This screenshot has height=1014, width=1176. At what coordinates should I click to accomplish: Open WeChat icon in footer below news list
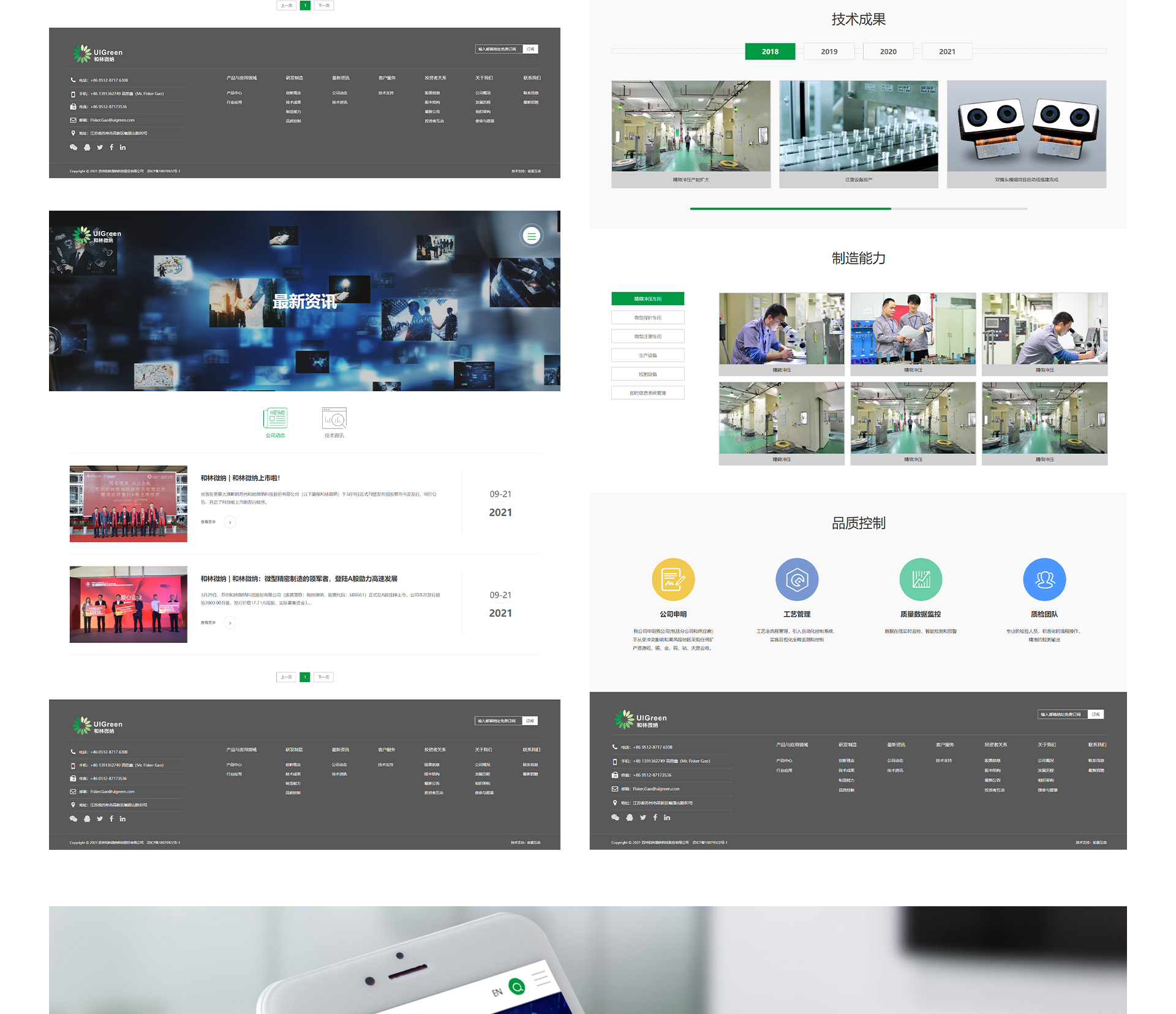73,819
